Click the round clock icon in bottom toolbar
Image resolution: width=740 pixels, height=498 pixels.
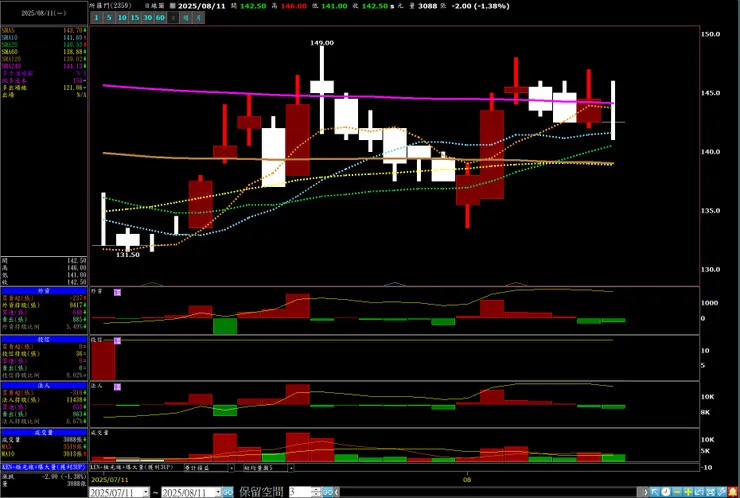pos(666,492)
